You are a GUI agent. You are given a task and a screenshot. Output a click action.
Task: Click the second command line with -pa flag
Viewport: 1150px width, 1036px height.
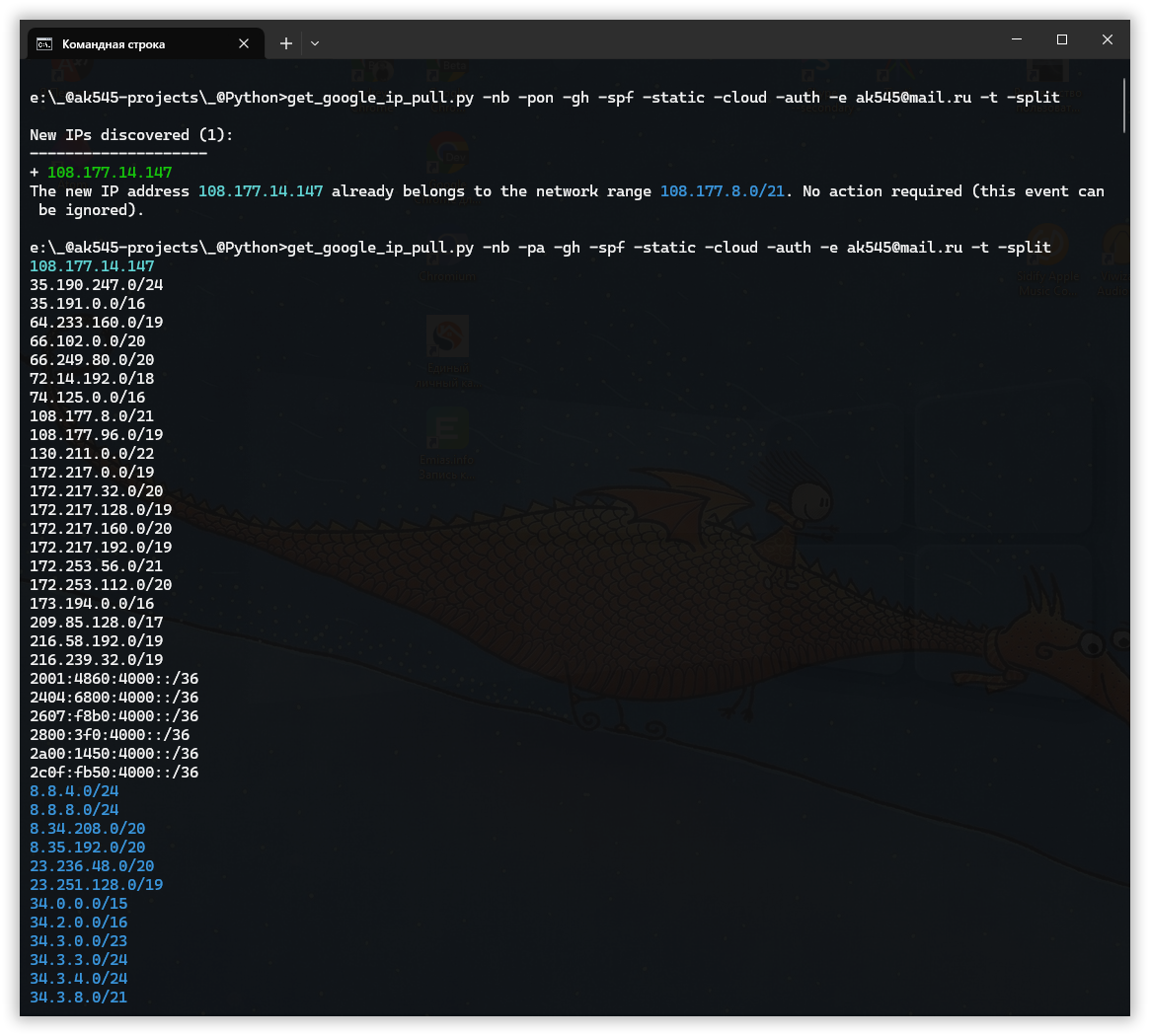(541, 248)
